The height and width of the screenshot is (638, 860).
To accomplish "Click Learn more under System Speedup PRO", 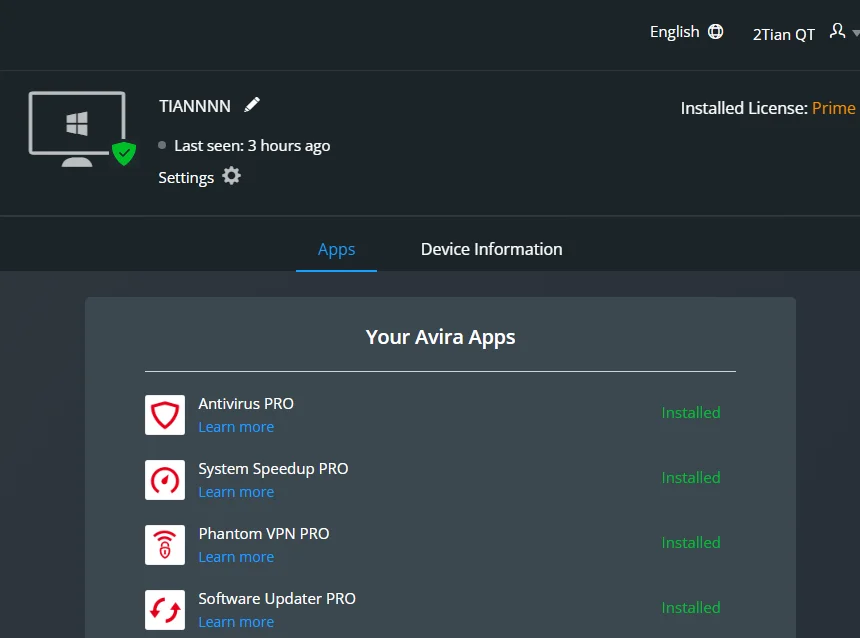I will coord(236,492).
